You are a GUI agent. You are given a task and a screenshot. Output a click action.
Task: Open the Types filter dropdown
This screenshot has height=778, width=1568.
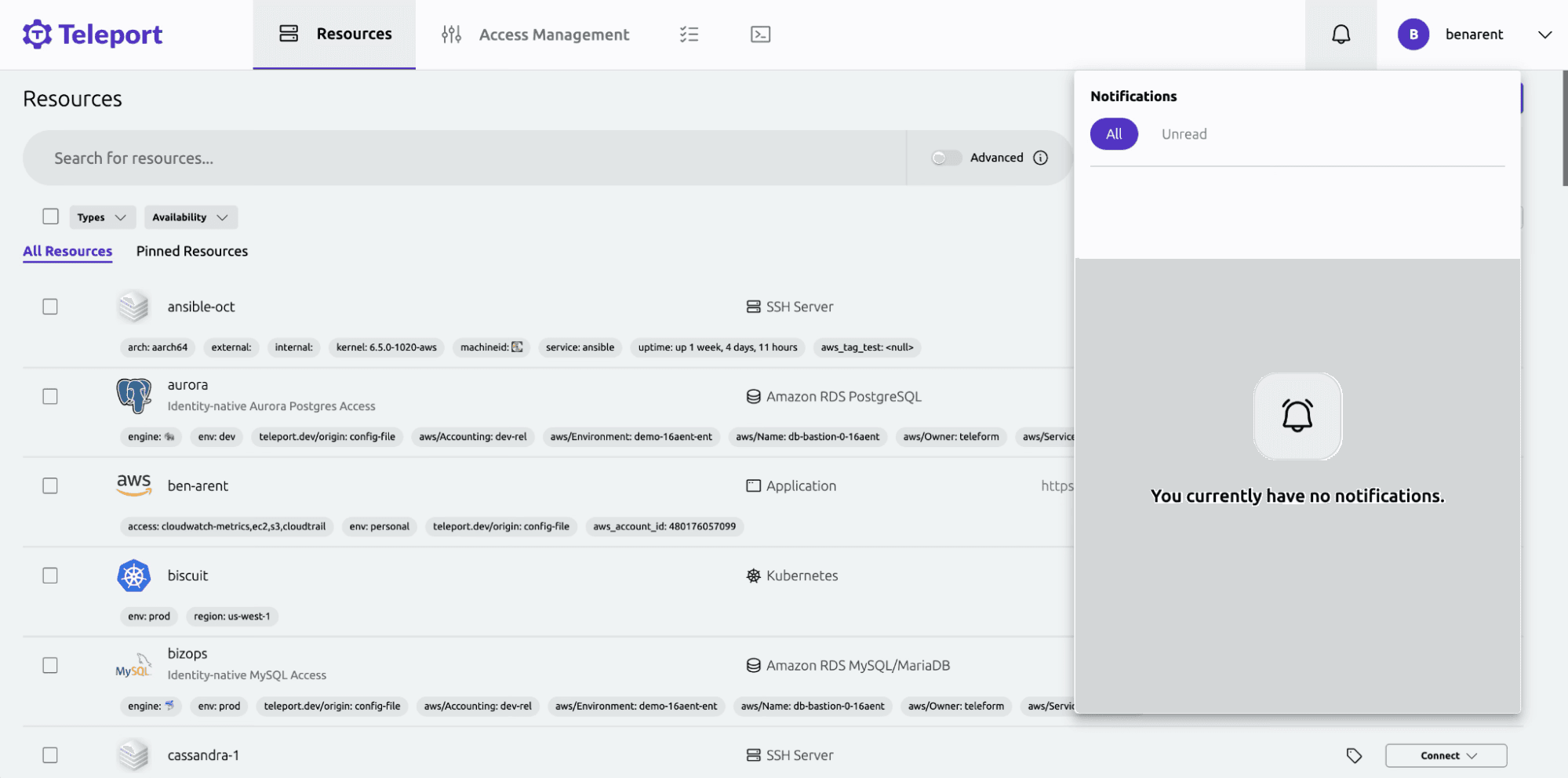[x=102, y=217]
